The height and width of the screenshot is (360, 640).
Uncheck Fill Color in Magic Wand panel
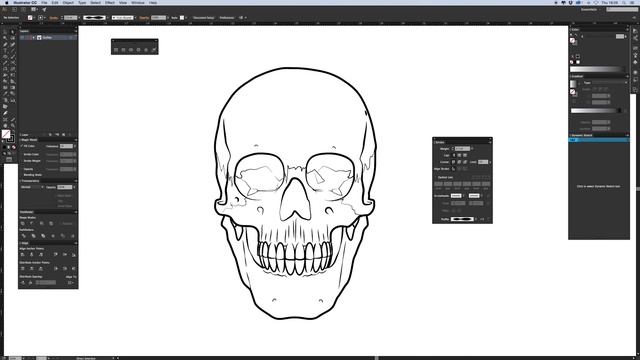21,146
